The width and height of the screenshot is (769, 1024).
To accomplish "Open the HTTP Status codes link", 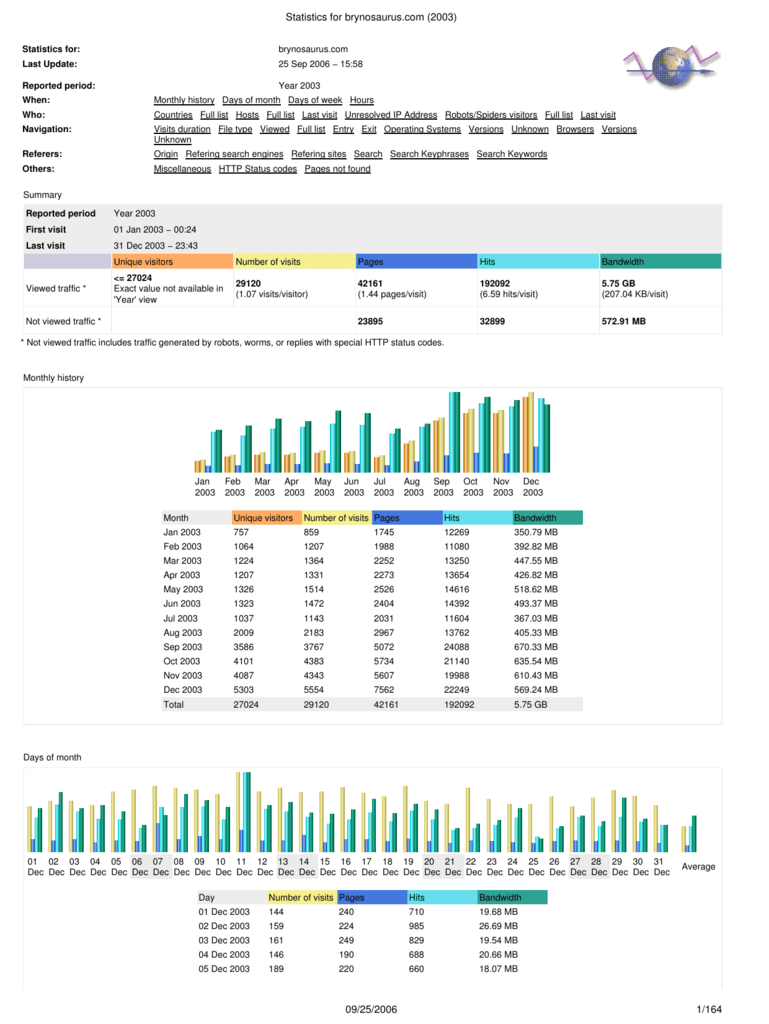I will (258, 169).
